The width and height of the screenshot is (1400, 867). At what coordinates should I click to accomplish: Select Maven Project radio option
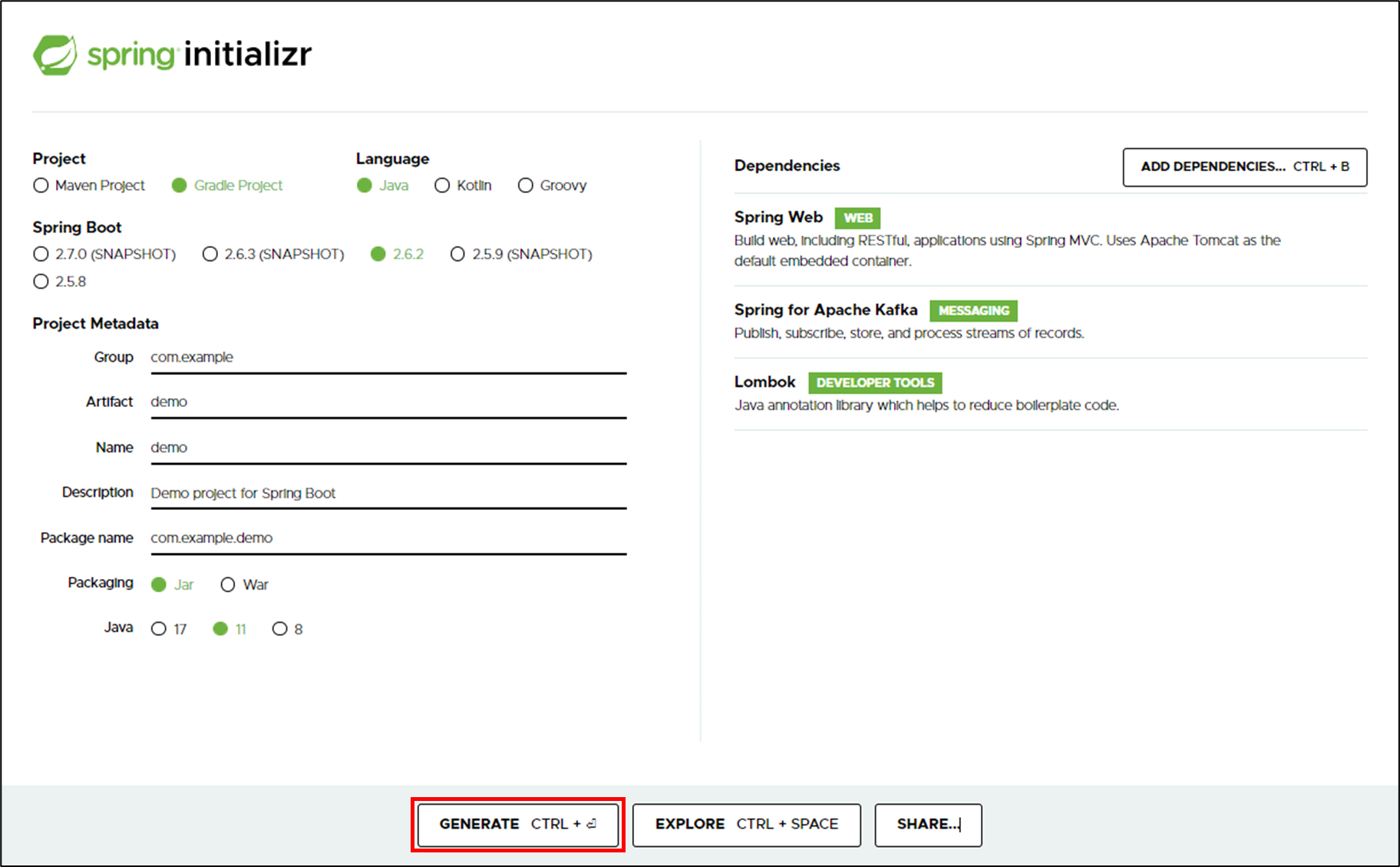(x=89, y=185)
